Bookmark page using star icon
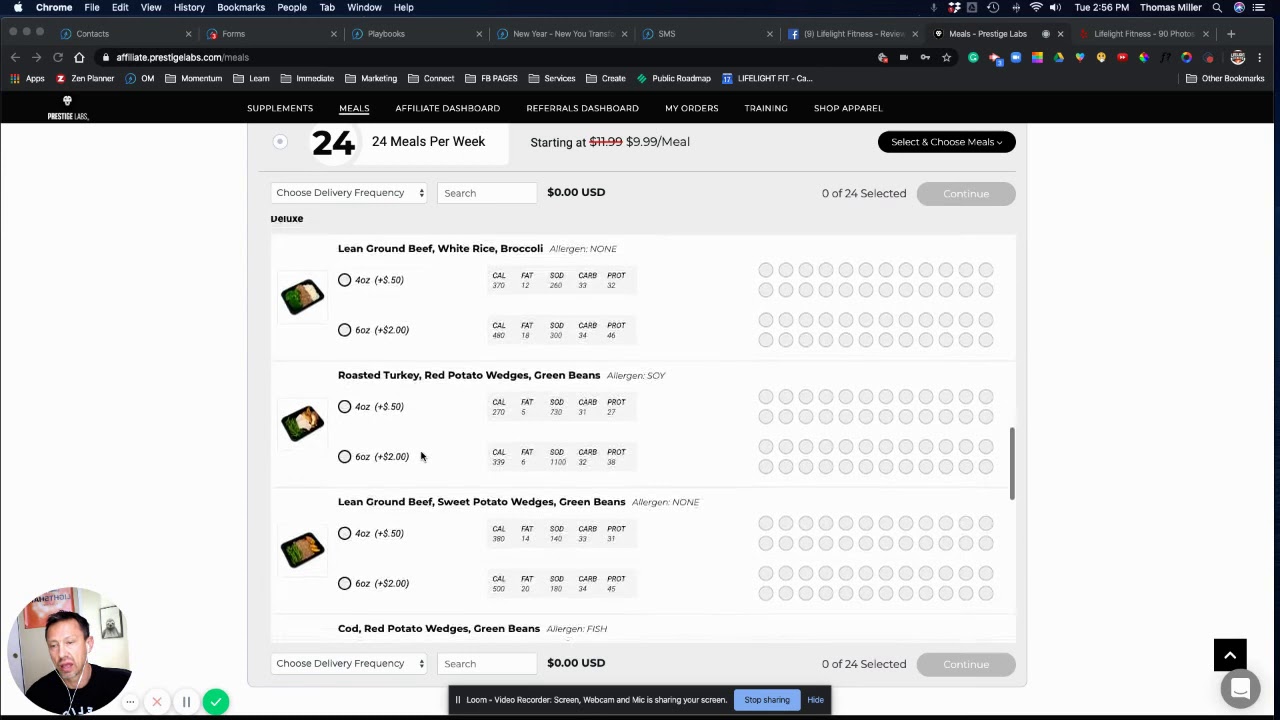 coord(946,57)
